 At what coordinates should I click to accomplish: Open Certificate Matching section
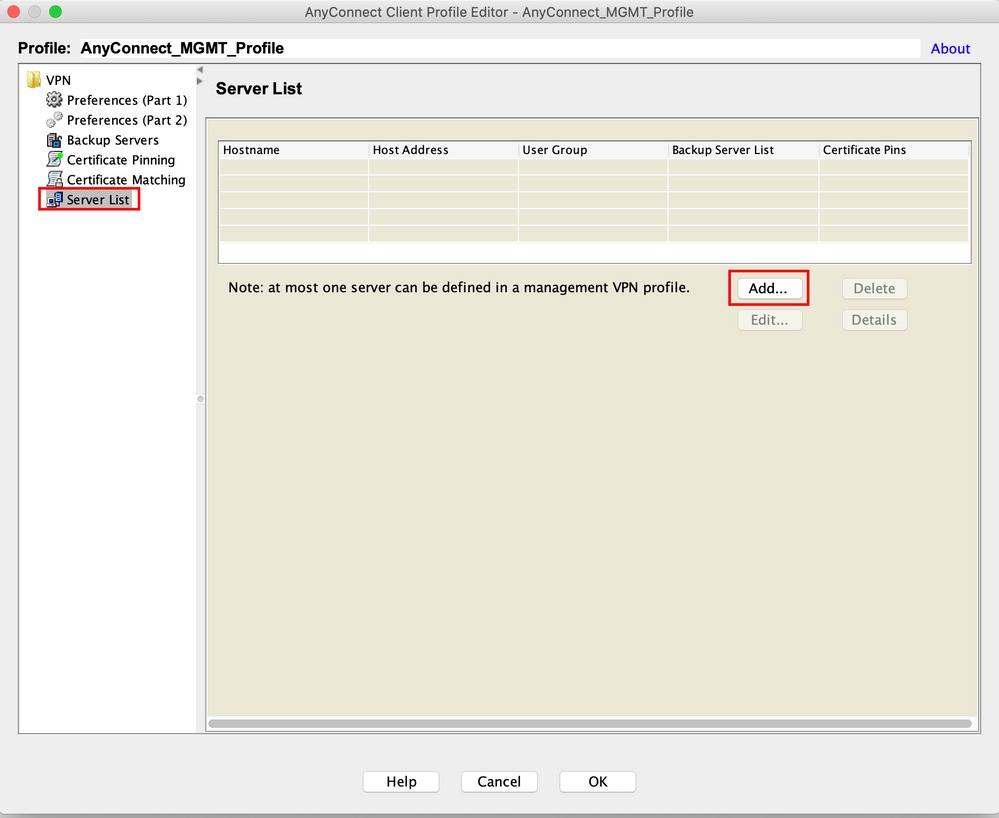[126, 180]
